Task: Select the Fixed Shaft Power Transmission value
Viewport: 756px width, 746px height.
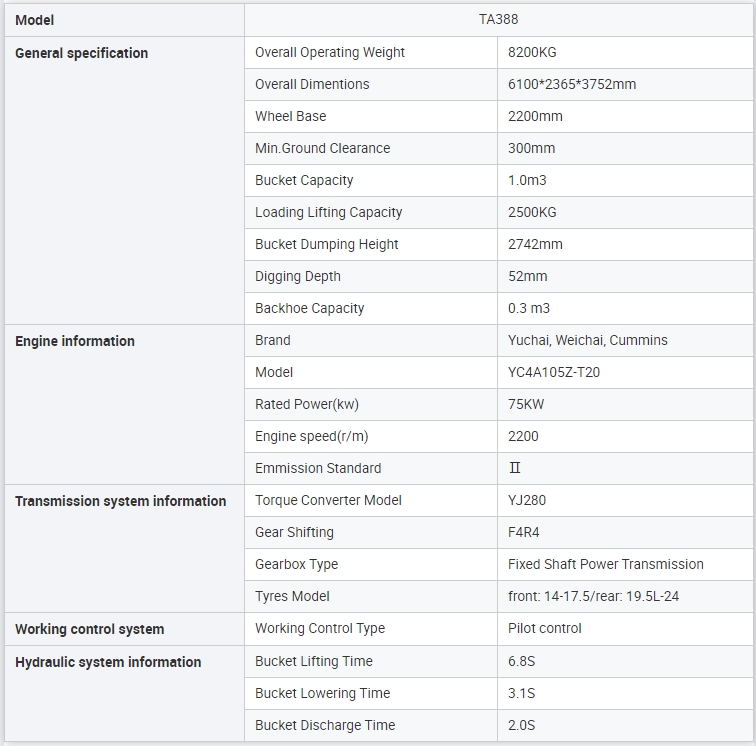Action: tap(605, 564)
